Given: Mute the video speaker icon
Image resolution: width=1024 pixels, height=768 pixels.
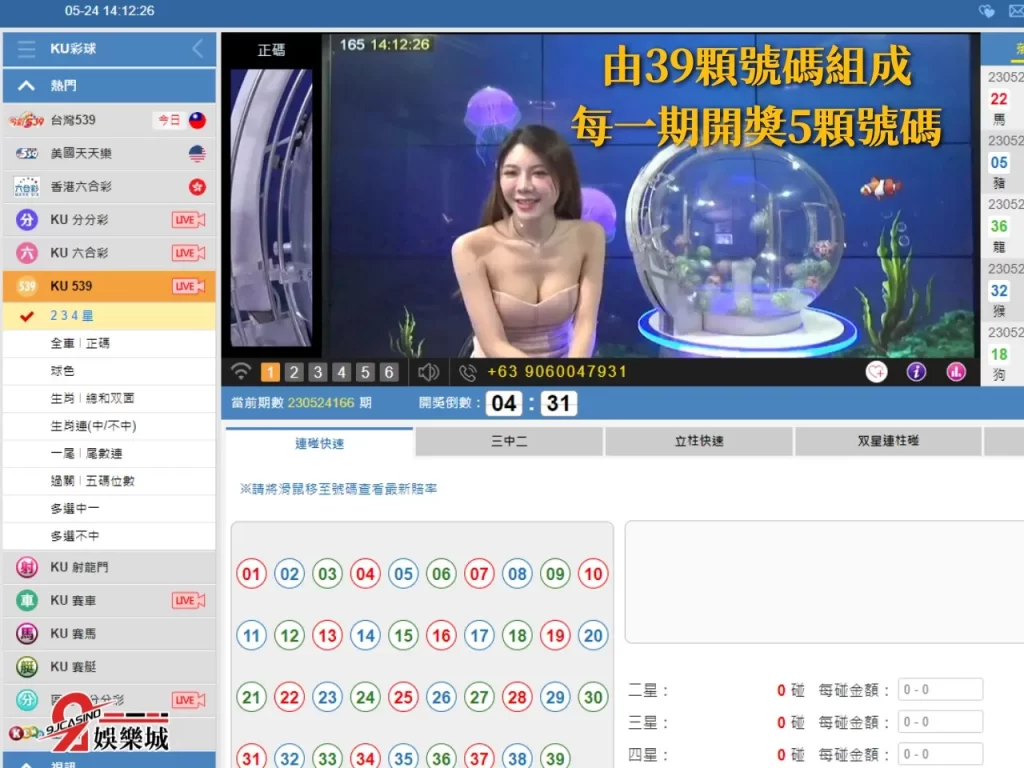Looking at the screenshot, I should [429, 371].
